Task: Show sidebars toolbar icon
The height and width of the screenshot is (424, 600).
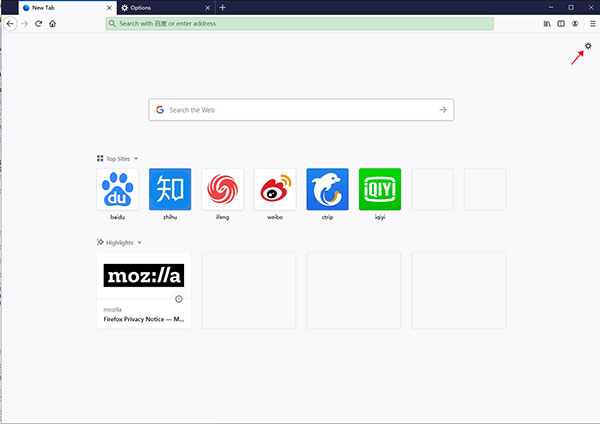Action: pos(561,24)
